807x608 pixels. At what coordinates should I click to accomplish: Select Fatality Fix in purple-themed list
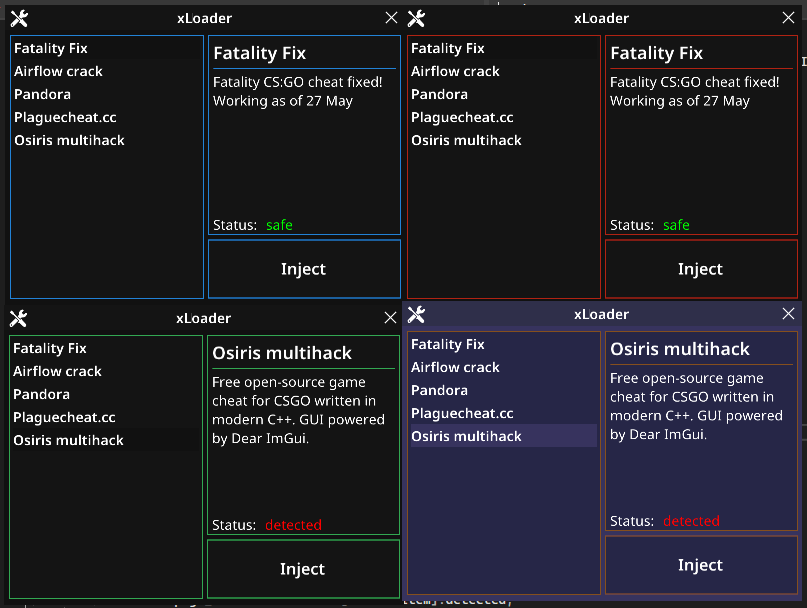click(x=503, y=344)
